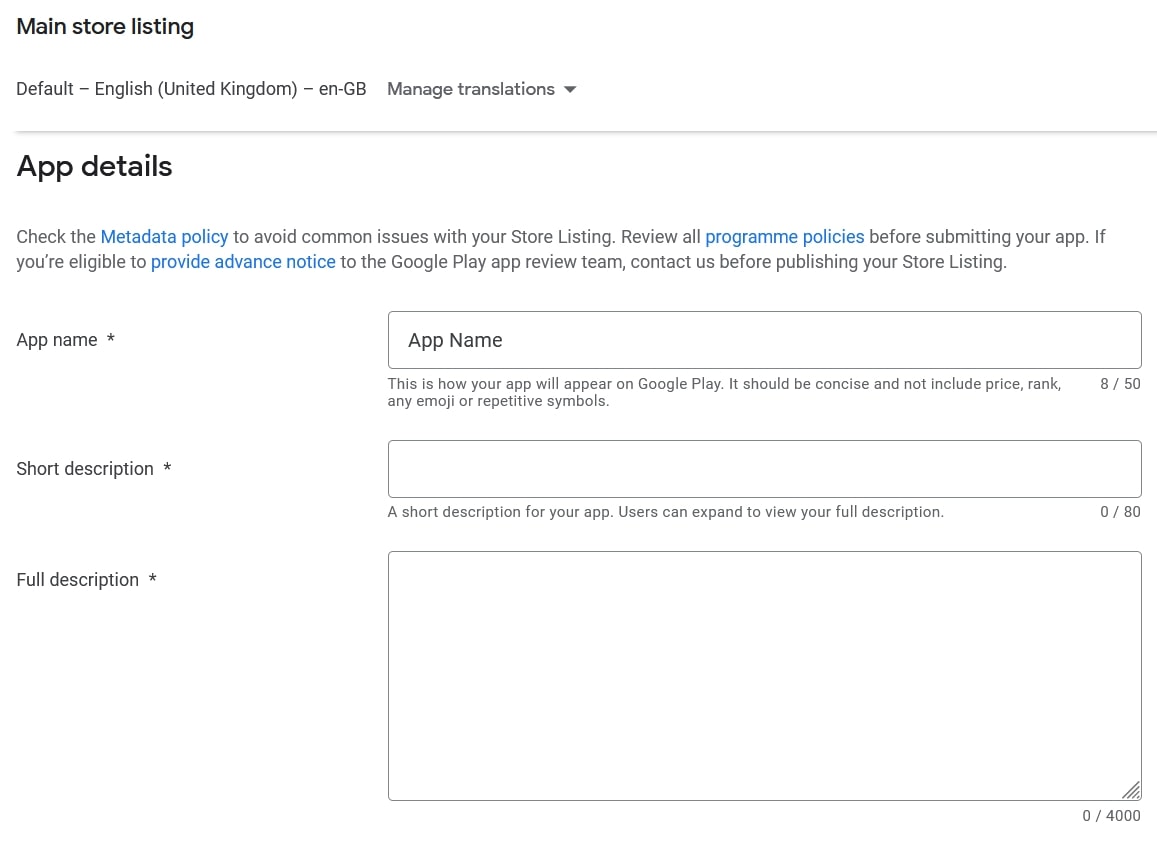Click into the App name input field
Screen dimensions: 1157x858
(x=764, y=340)
